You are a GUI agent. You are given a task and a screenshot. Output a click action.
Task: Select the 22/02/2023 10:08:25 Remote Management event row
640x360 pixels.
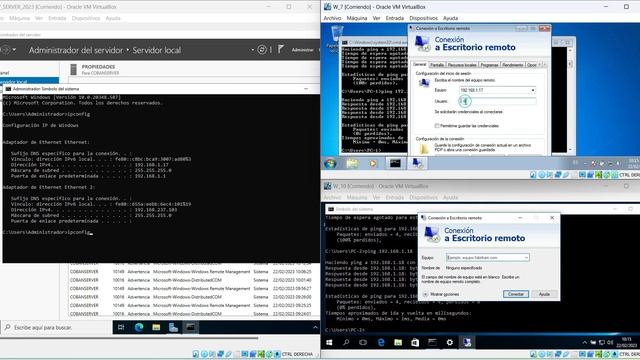coord(192,271)
